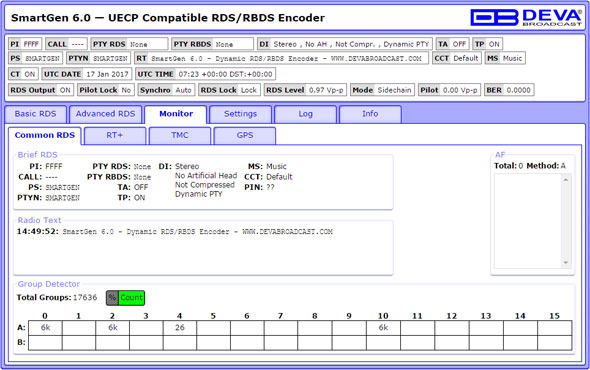590x370 pixels.
Task: Click the group 4A cell showing 26
Action: pyautogui.click(x=180, y=328)
